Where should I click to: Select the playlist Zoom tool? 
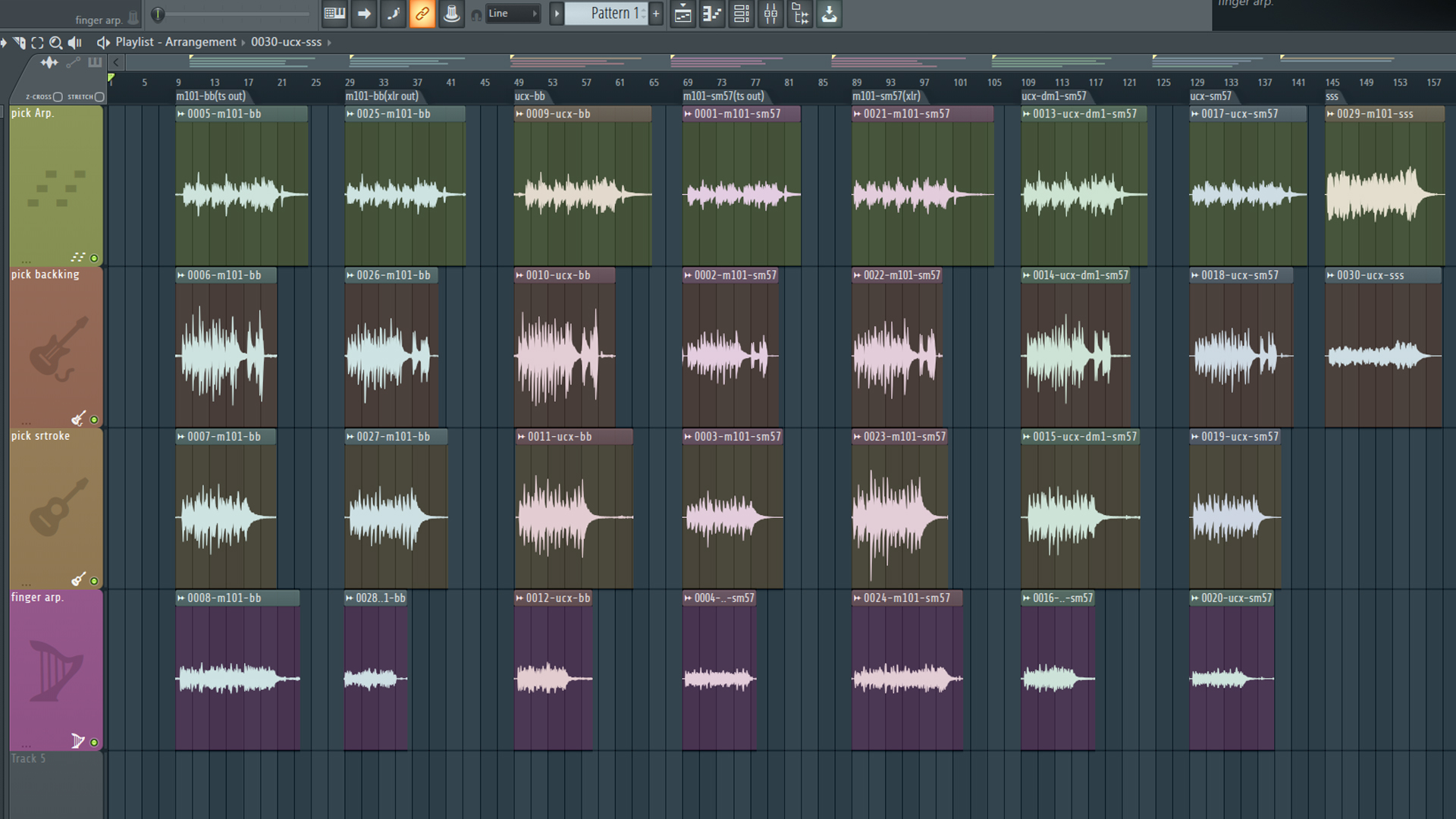point(55,42)
